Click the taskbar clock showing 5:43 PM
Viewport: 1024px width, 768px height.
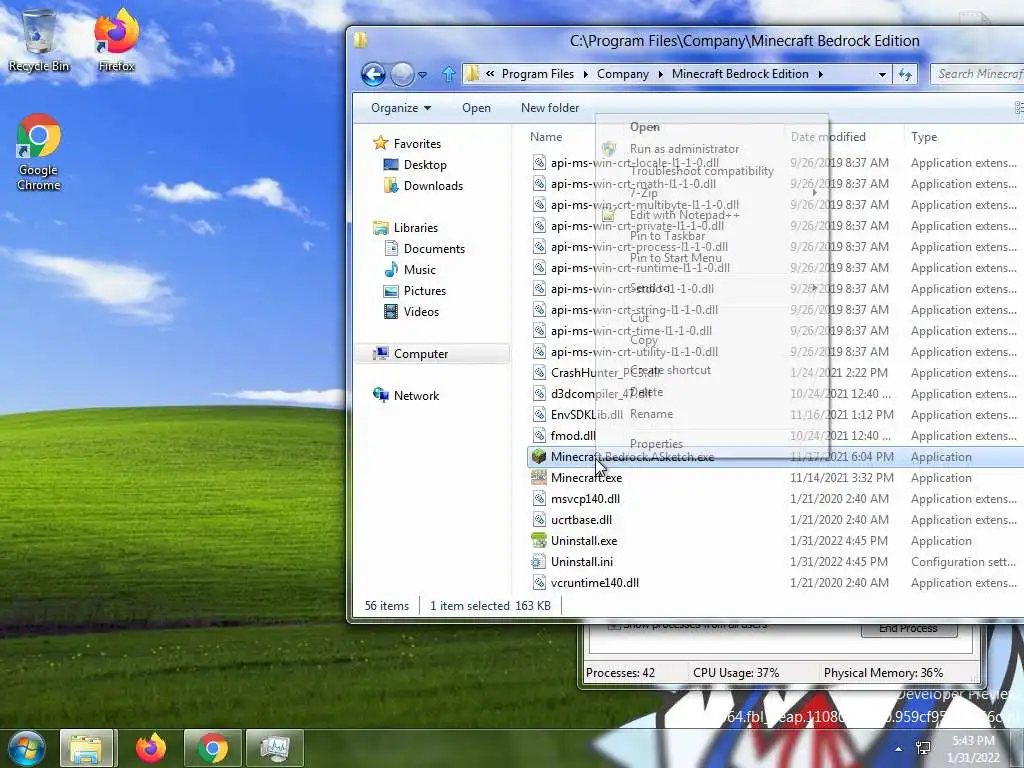(x=973, y=749)
